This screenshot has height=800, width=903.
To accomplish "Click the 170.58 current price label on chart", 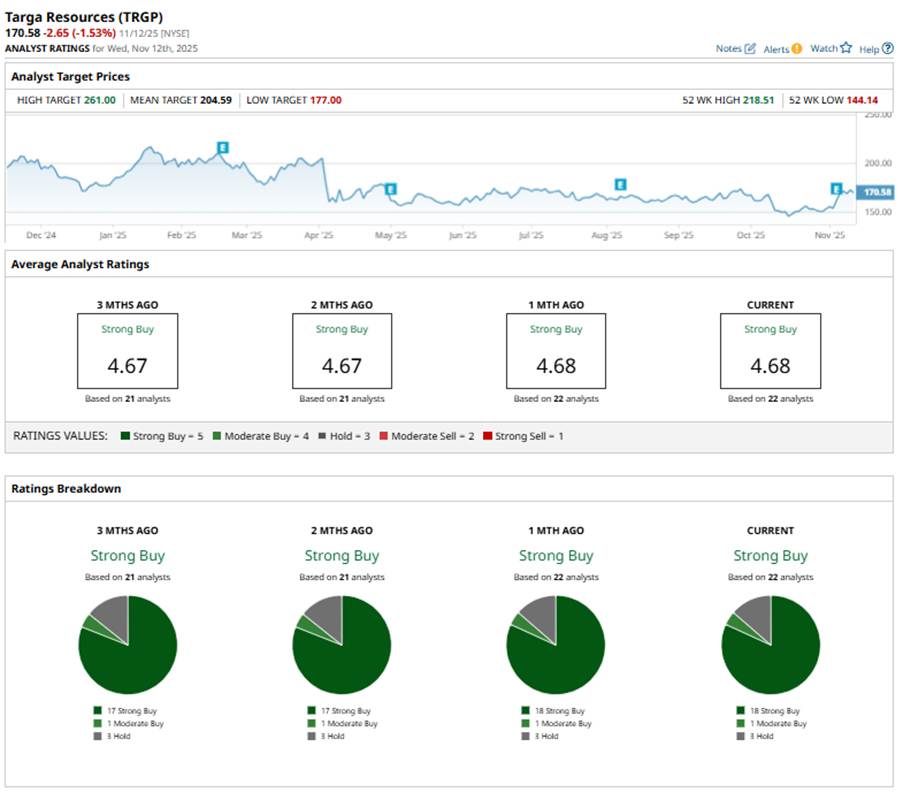I will click(x=875, y=192).
